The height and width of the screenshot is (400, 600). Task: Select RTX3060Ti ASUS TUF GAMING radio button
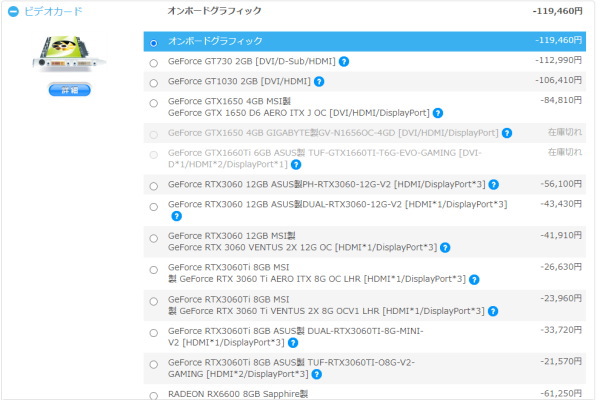[x=154, y=364]
